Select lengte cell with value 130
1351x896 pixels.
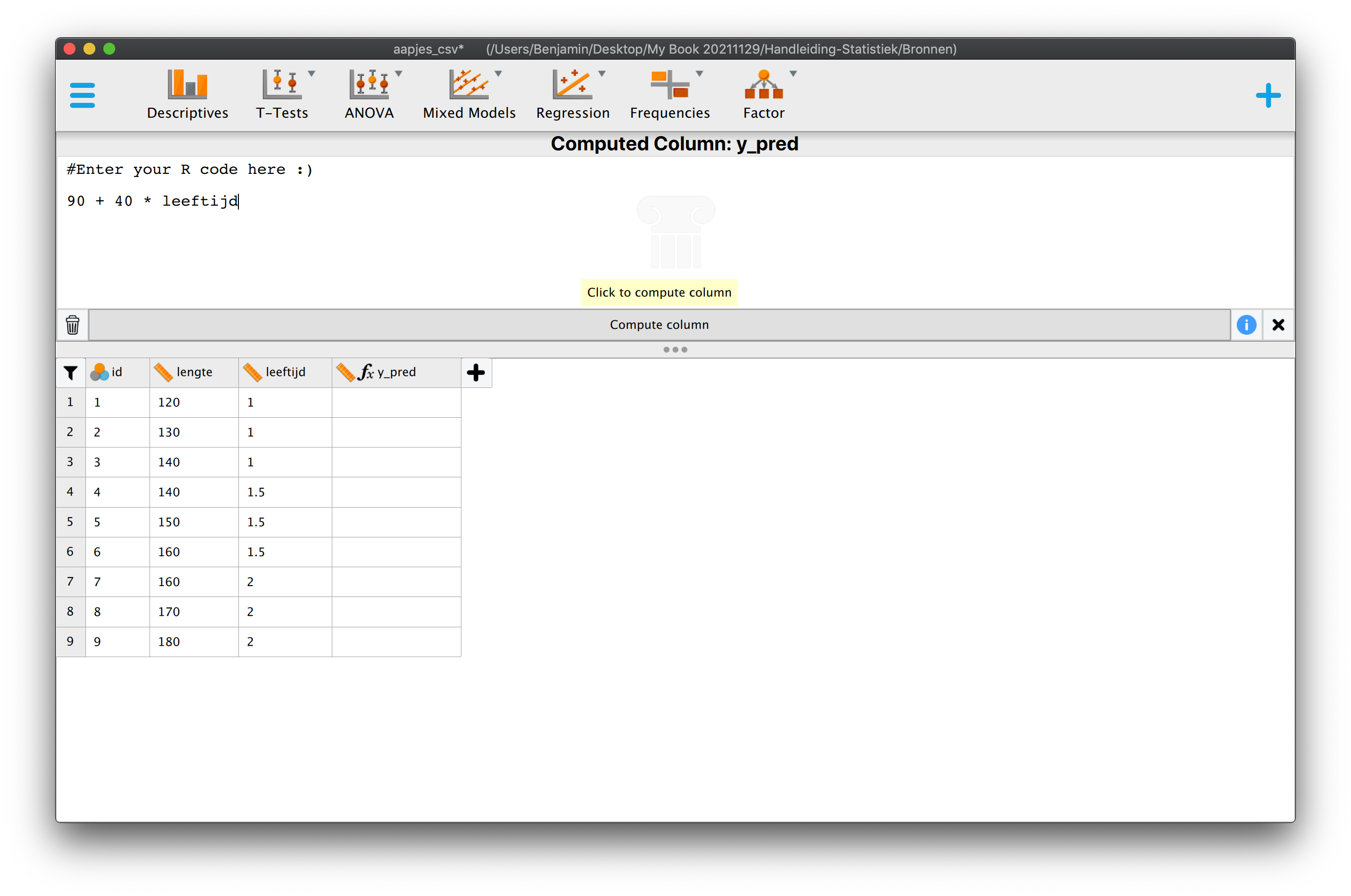(194, 432)
